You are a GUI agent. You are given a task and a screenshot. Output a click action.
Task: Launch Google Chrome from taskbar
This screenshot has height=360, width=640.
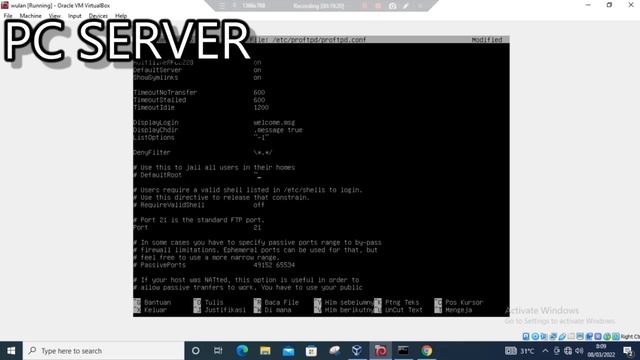pyautogui.click(x=427, y=351)
